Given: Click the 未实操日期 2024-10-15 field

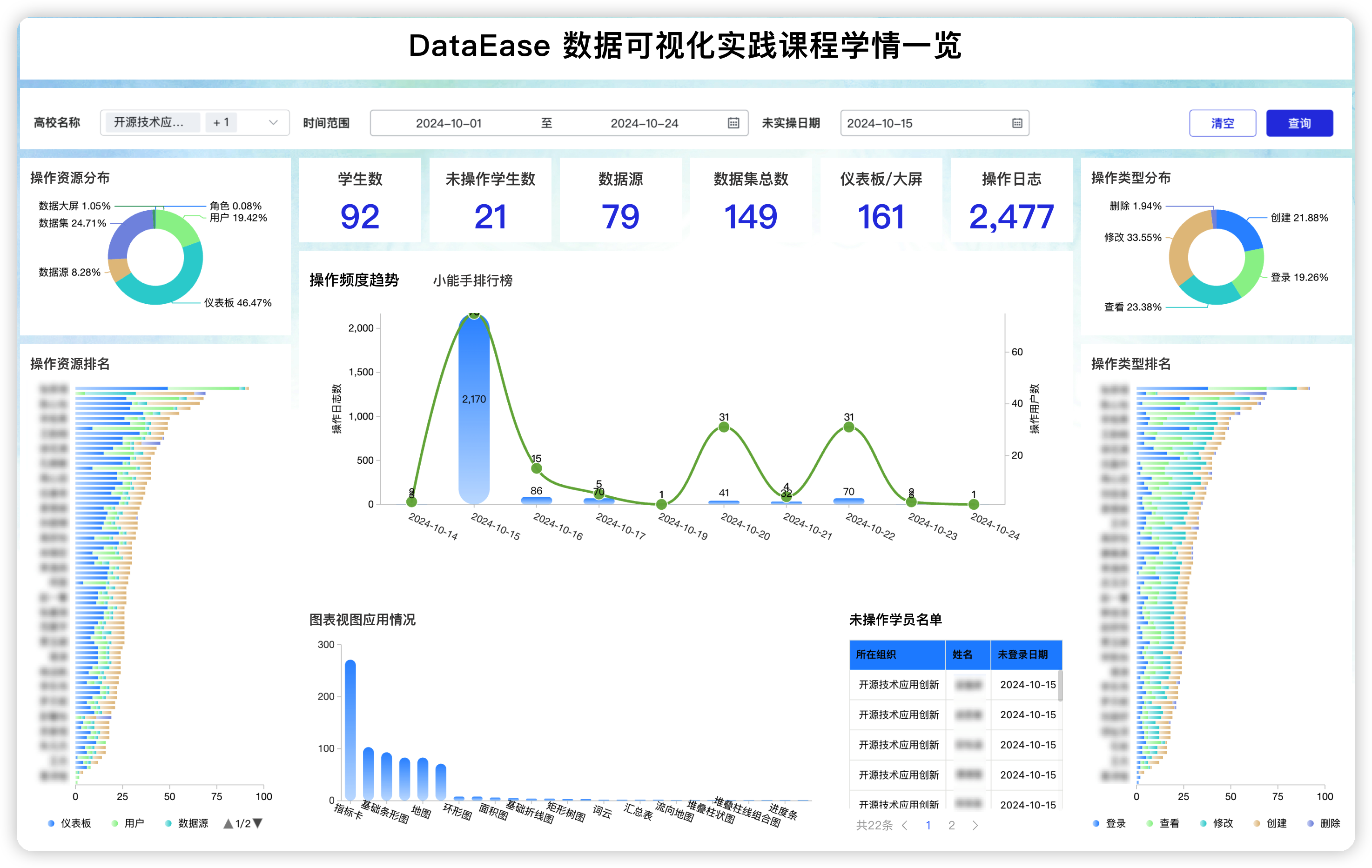Looking at the screenshot, I should pyautogui.click(x=935, y=123).
